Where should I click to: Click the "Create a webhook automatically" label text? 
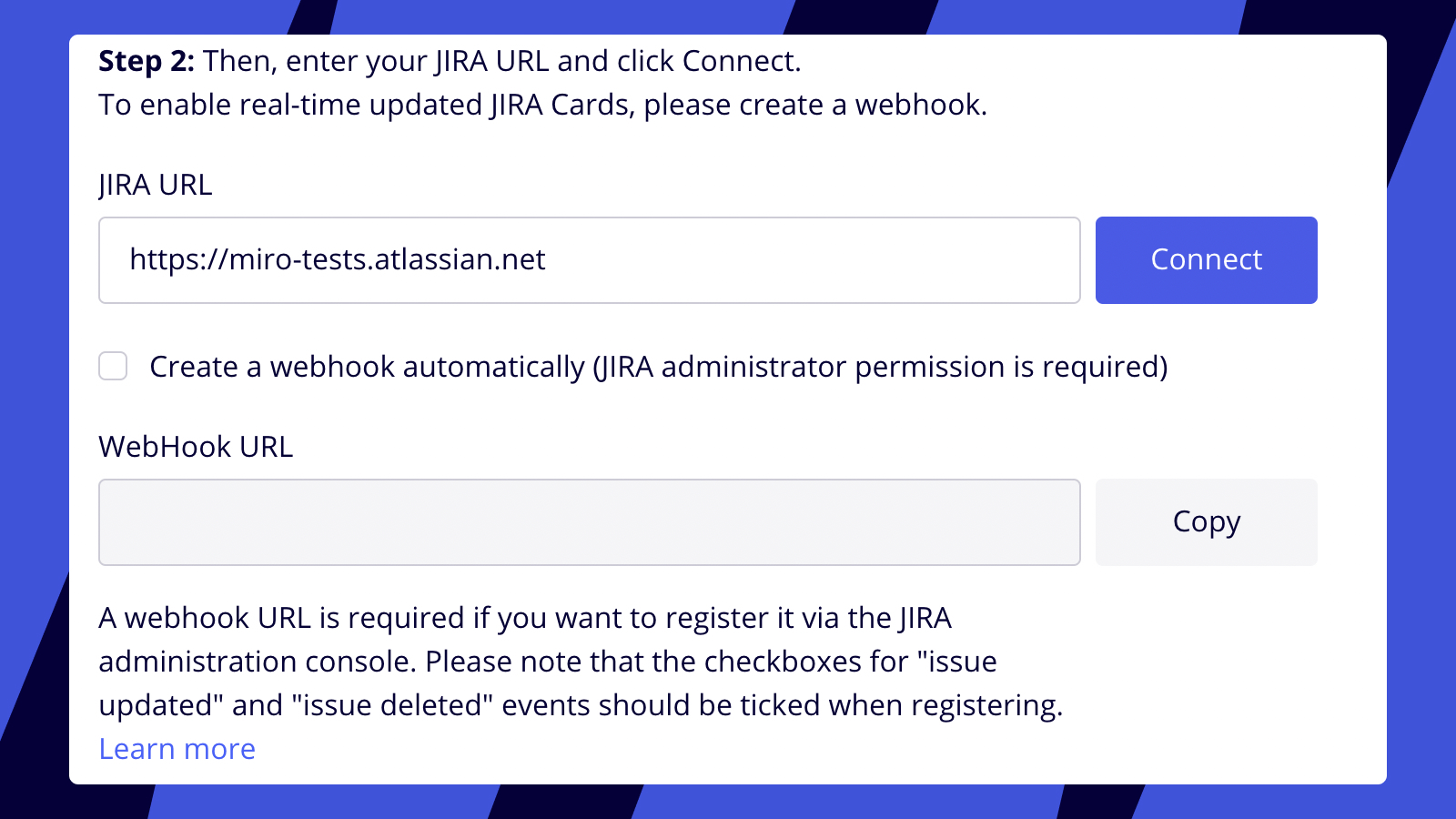pyautogui.click(x=368, y=367)
